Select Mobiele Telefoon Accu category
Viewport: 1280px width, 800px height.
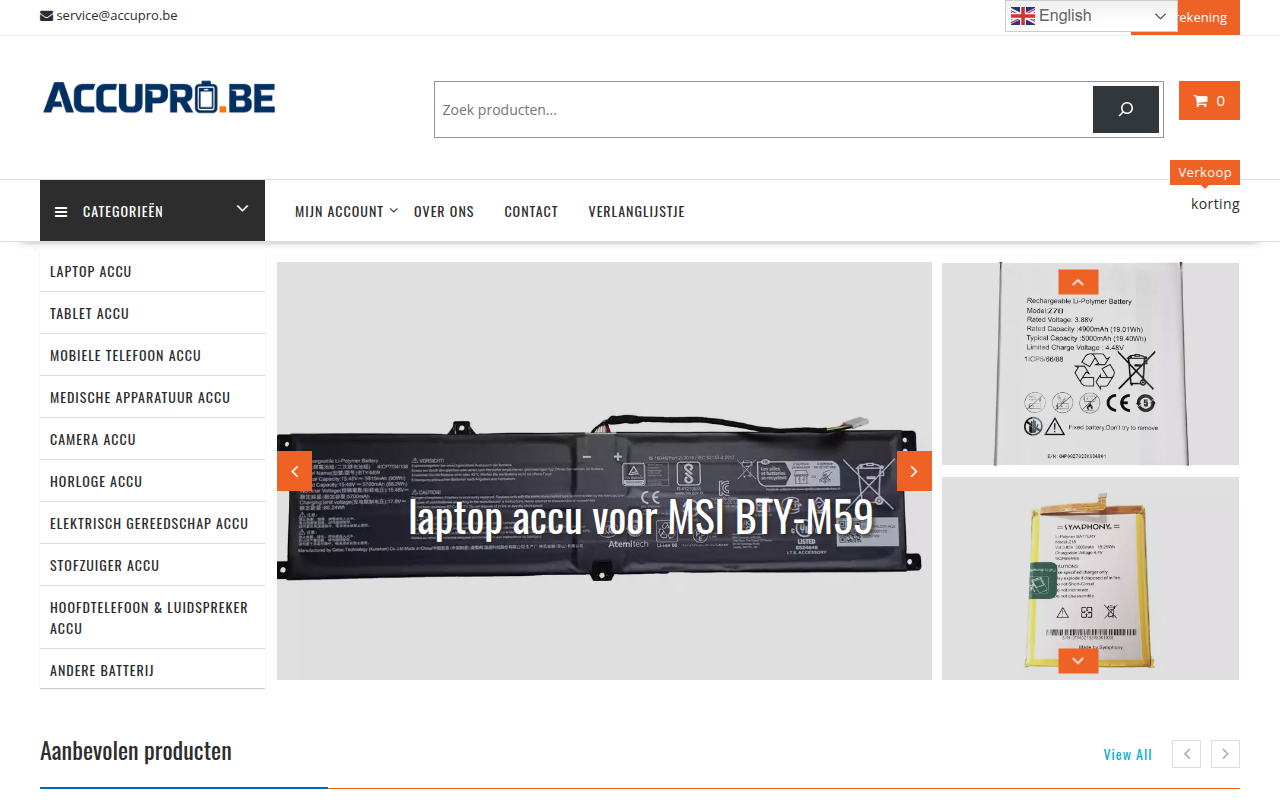152,355
